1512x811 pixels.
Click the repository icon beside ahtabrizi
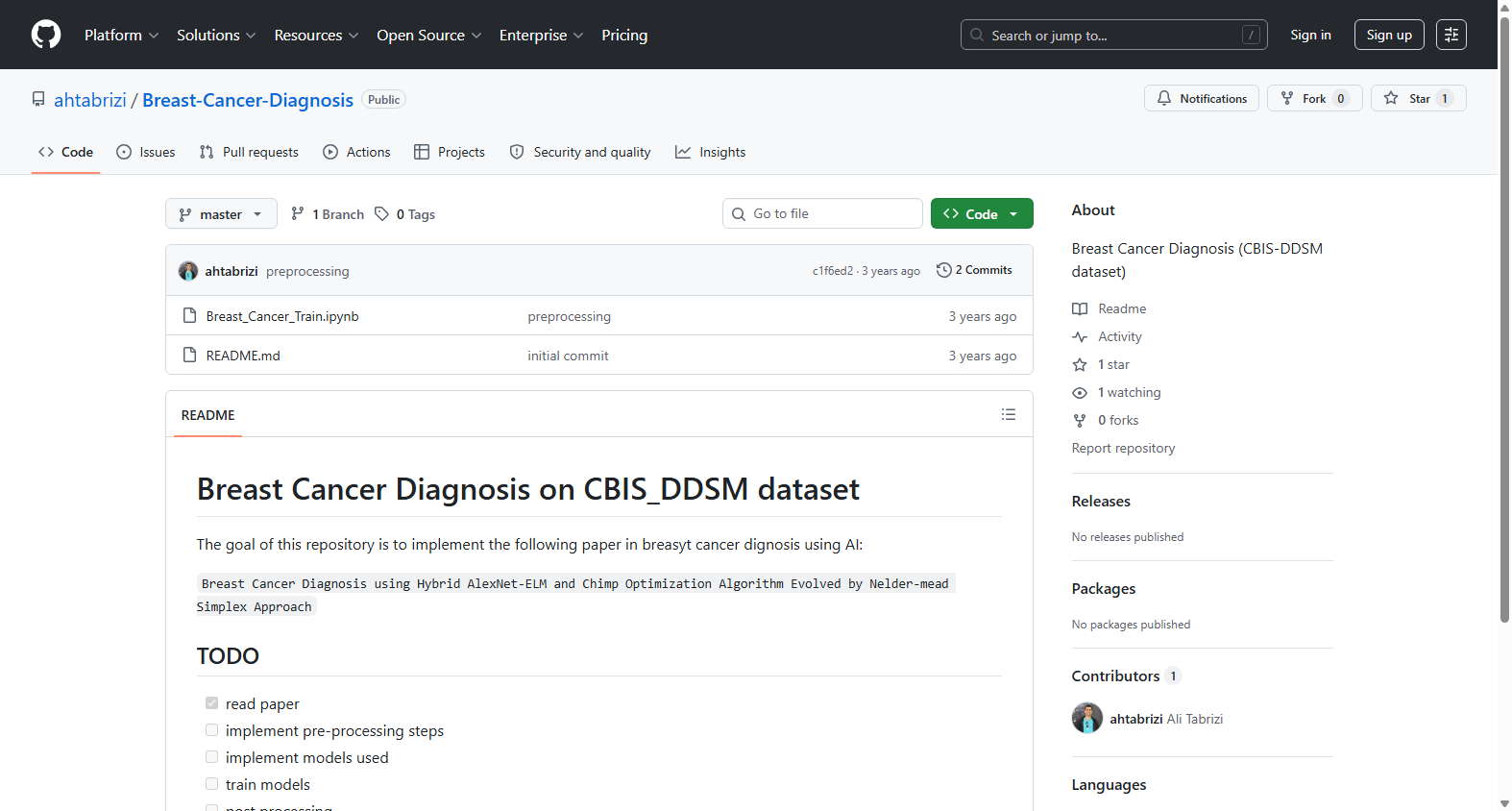(x=38, y=99)
